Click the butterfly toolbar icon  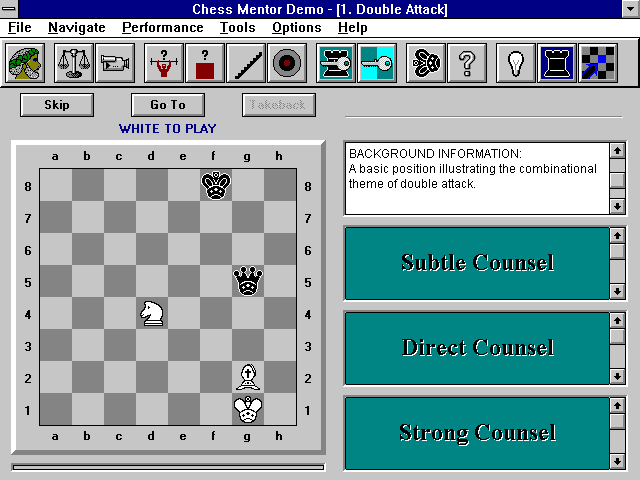click(x=424, y=63)
